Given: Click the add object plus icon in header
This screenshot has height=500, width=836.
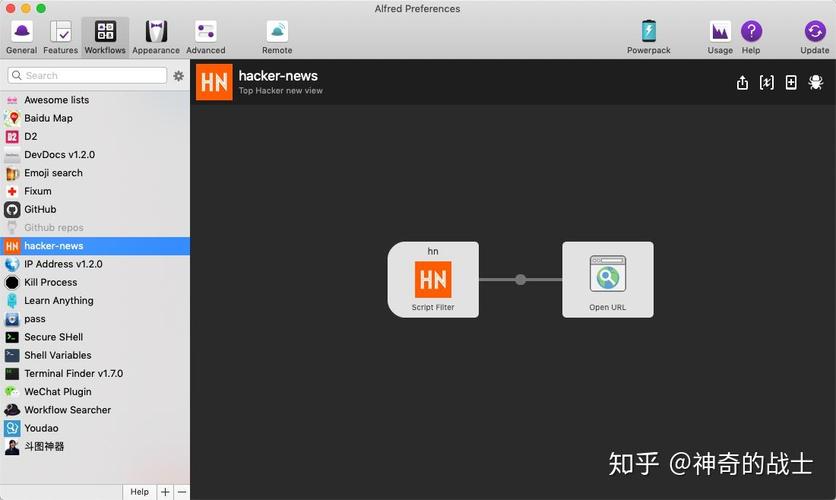Looking at the screenshot, I should pos(791,83).
